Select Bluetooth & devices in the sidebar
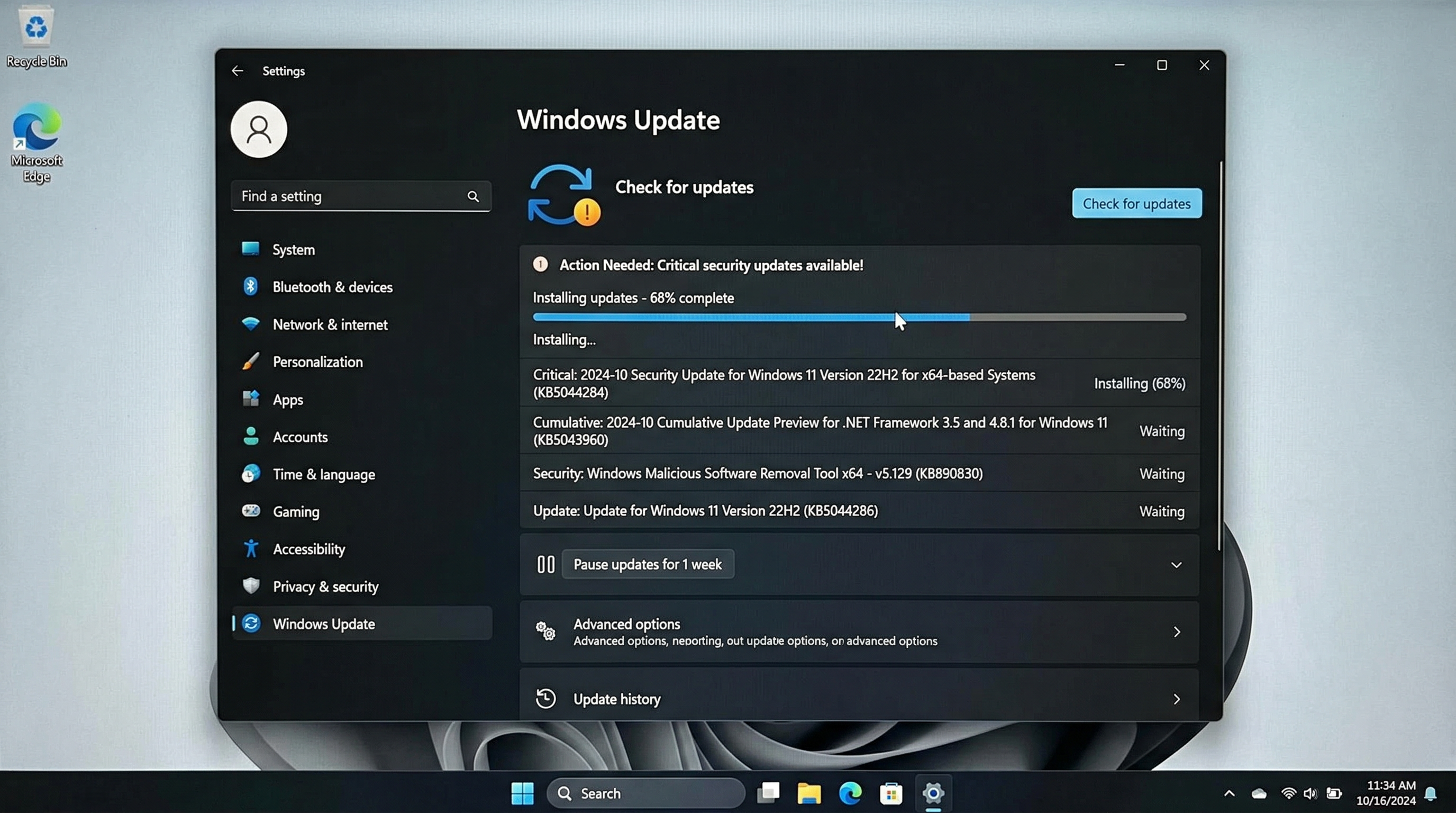Viewport: 1456px width, 813px height. (x=333, y=287)
